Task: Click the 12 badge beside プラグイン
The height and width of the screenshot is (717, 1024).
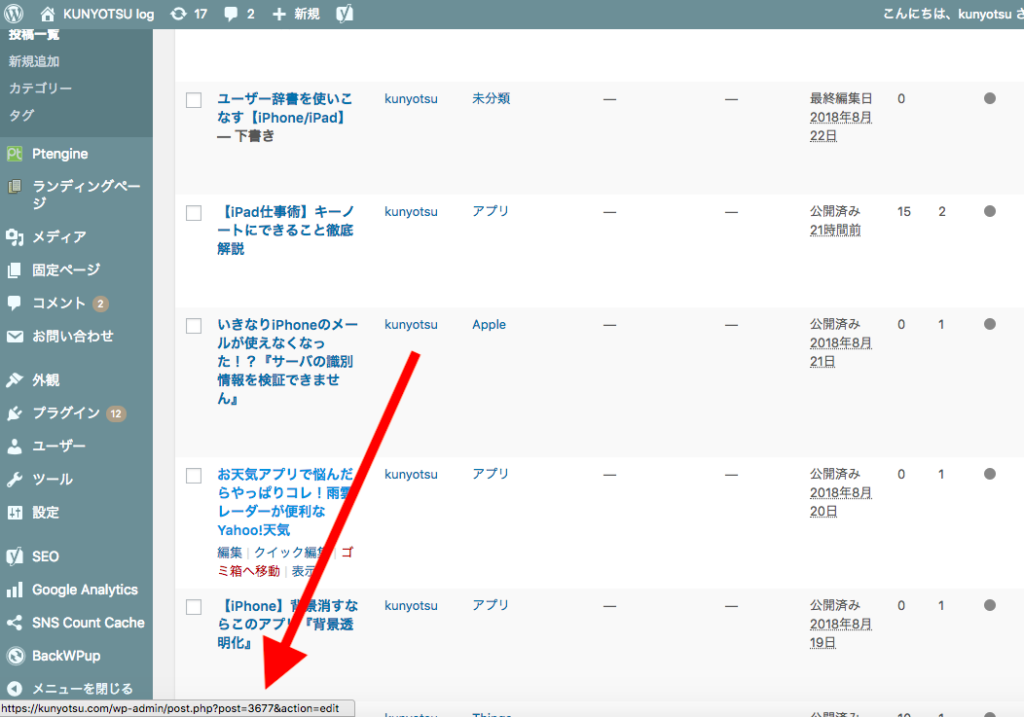Action: click(x=116, y=413)
